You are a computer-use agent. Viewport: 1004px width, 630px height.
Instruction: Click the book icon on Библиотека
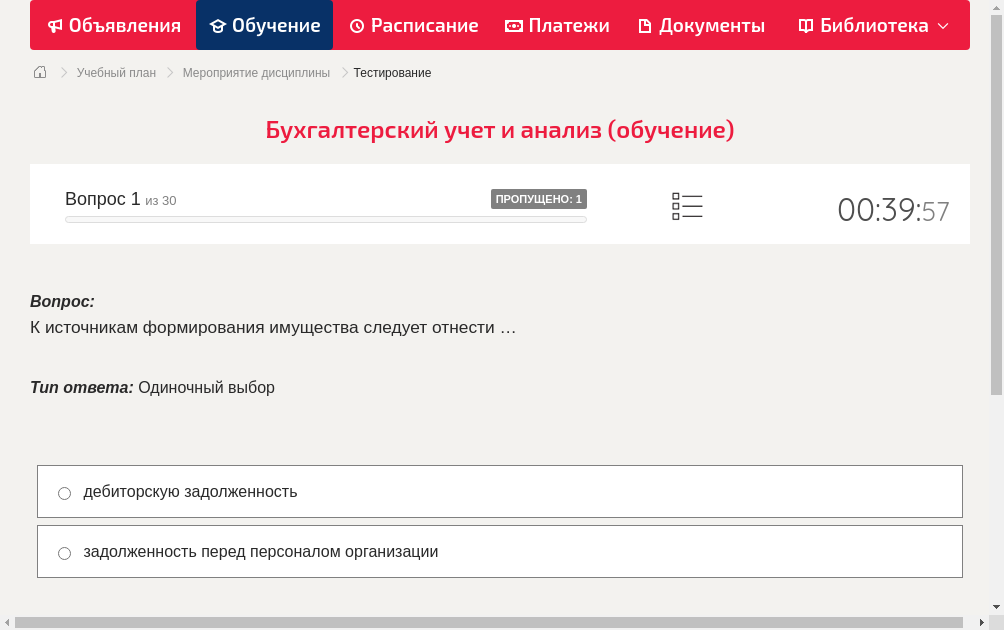[x=805, y=25]
